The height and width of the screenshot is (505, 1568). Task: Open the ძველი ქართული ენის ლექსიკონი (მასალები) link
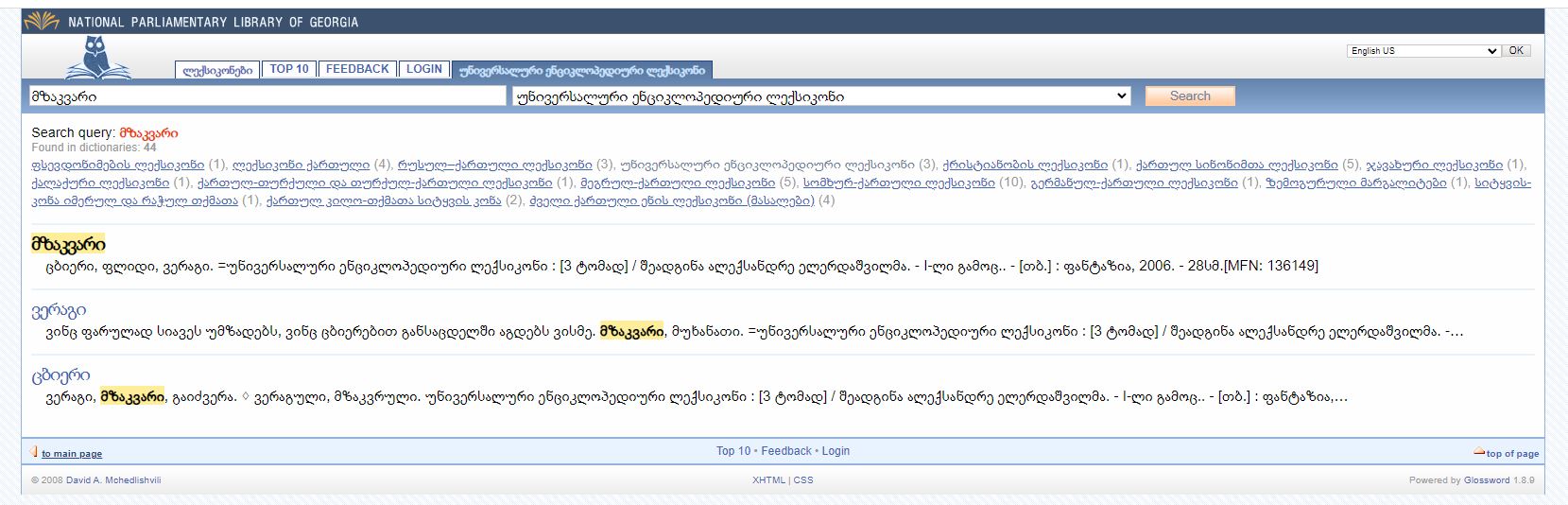click(x=671, y=200)
